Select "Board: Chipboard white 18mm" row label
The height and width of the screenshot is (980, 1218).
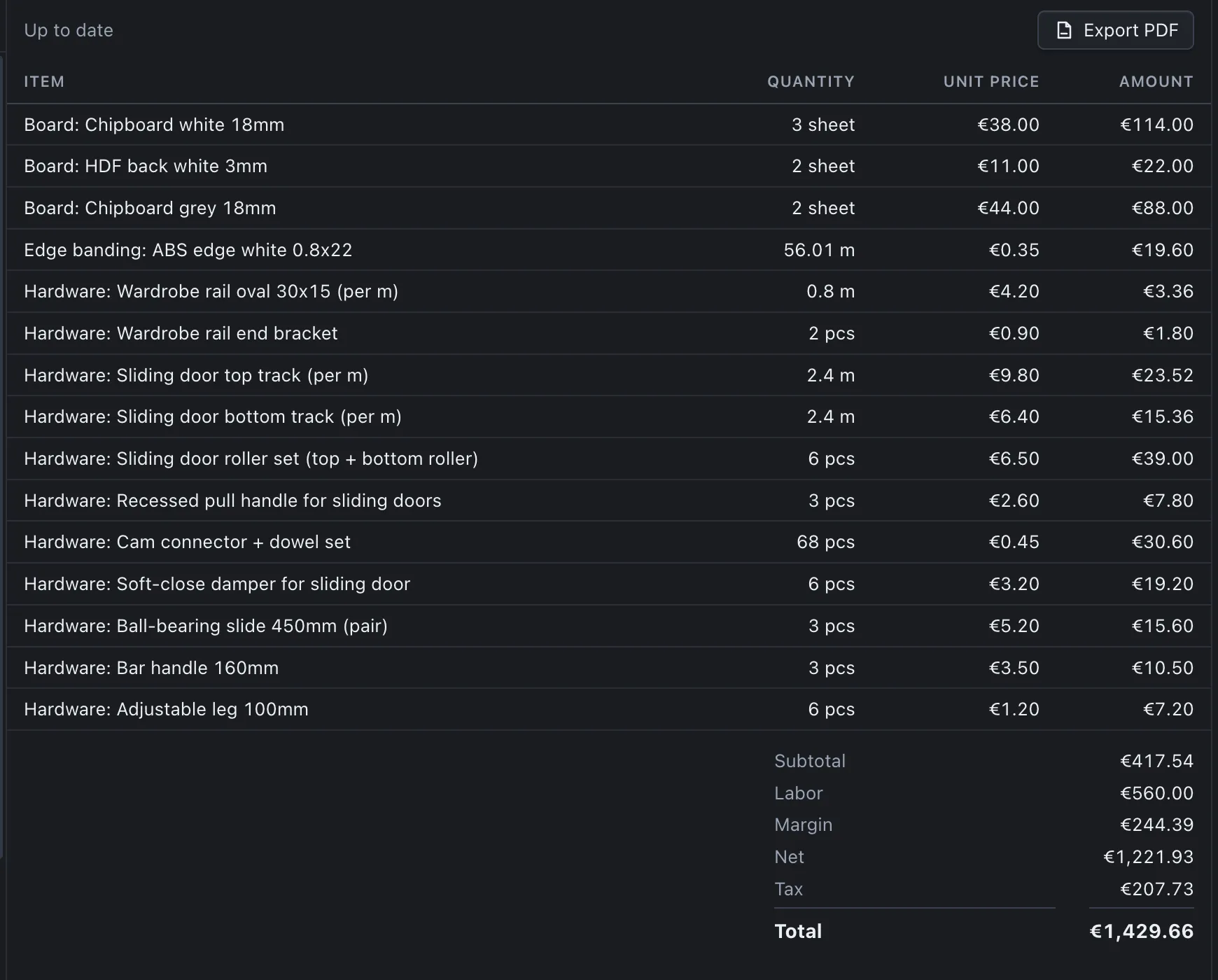[154, 125]
